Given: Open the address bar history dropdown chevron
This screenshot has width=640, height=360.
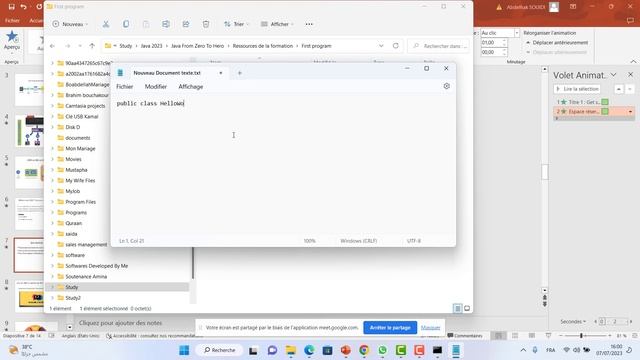Looking at the screenshot, I should 381,46.
